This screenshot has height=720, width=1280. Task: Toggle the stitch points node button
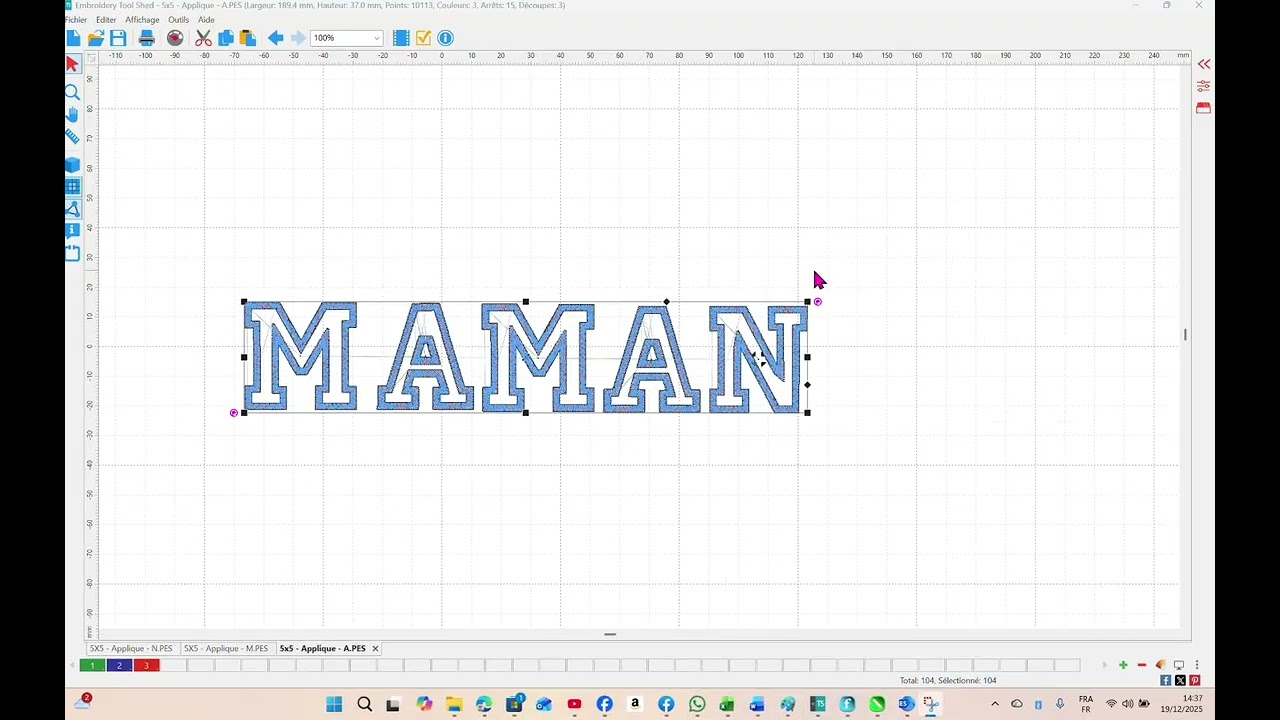(x=72, y=209)
